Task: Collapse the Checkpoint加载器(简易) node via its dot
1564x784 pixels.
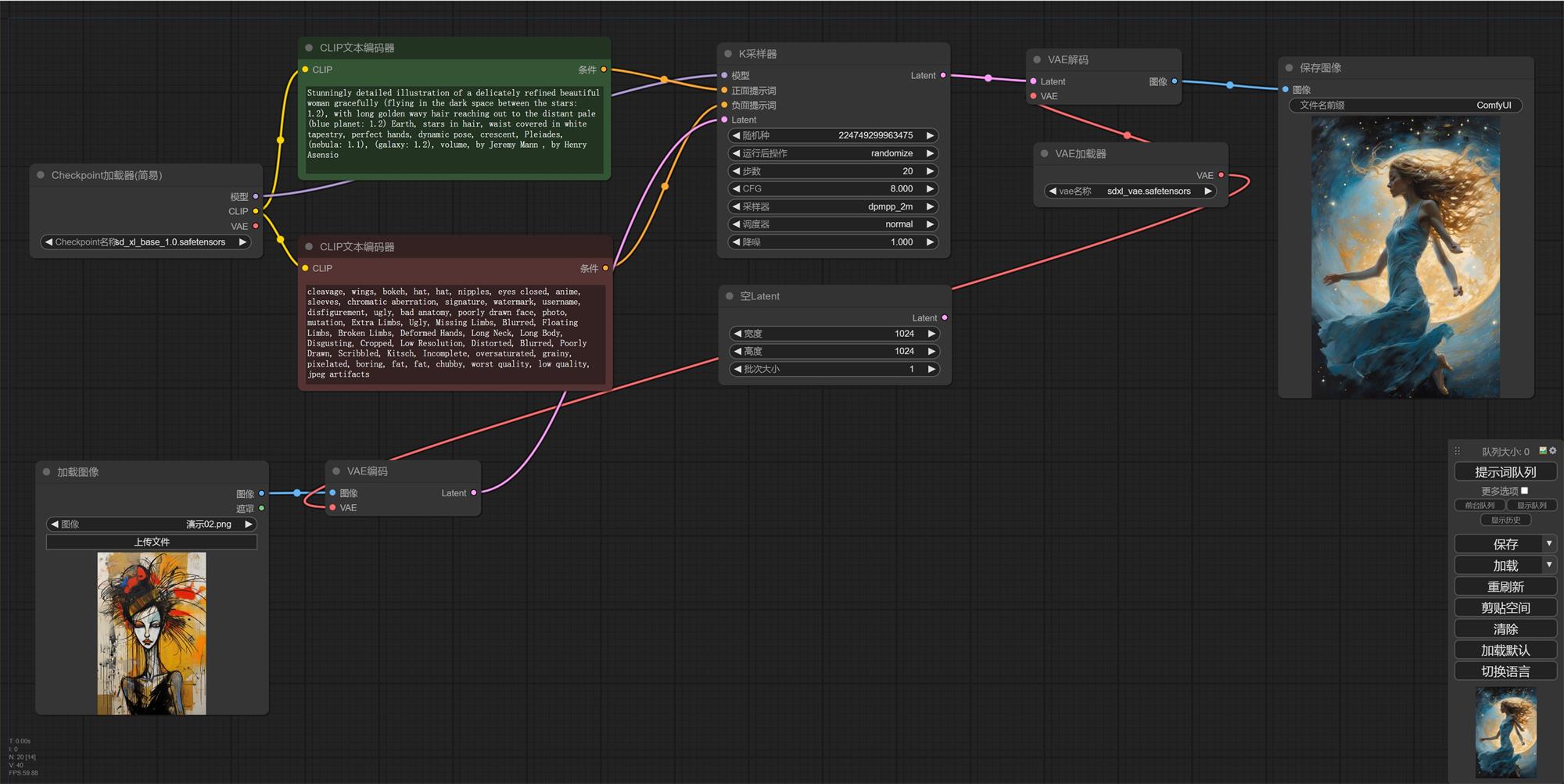Action: click(x=41, y=175)
